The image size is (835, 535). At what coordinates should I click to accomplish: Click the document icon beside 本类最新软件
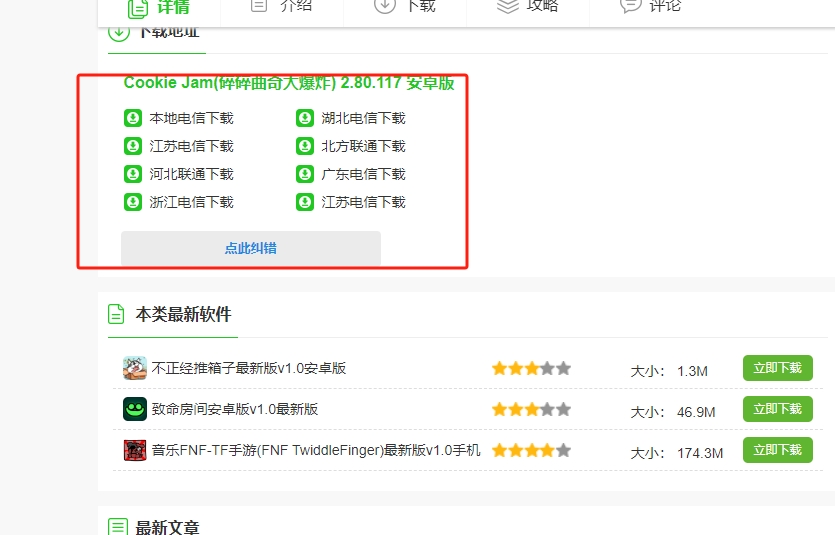[117, 314]
